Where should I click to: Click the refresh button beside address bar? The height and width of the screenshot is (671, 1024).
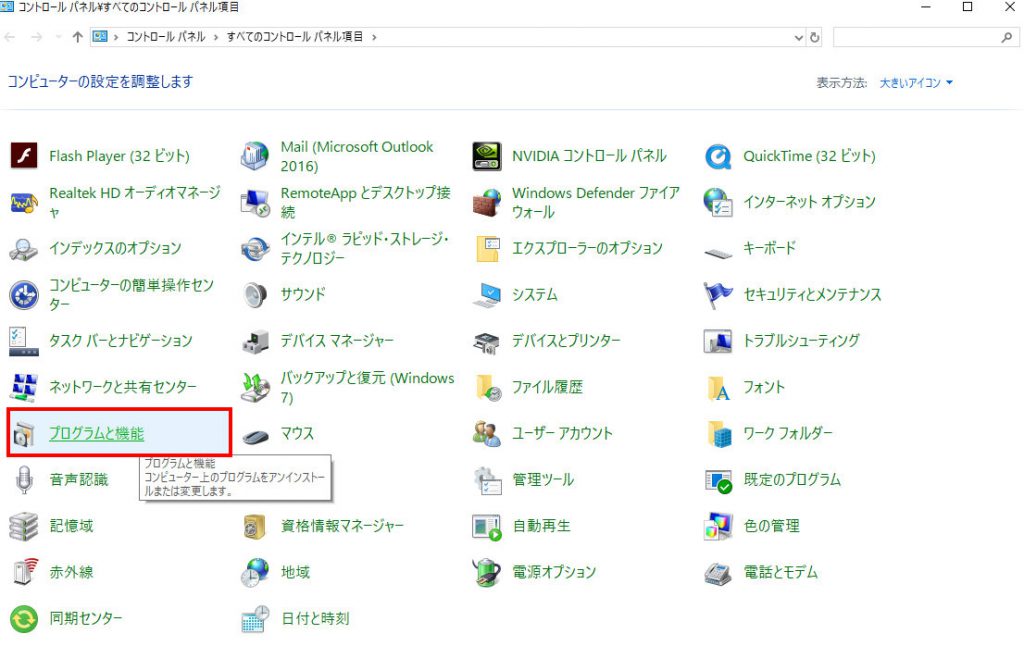coord(815,37)
